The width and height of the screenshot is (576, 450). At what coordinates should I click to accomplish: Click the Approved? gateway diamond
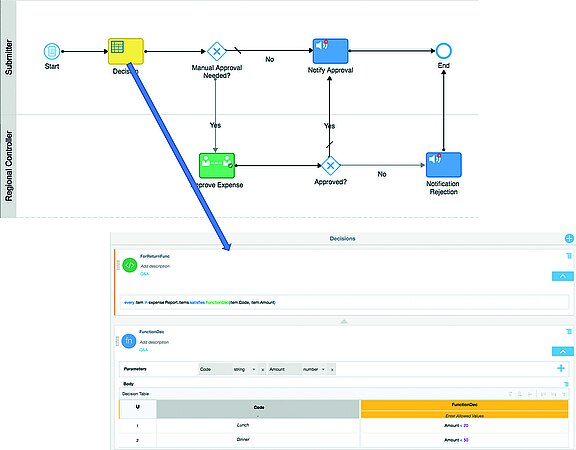click(330, 166)
